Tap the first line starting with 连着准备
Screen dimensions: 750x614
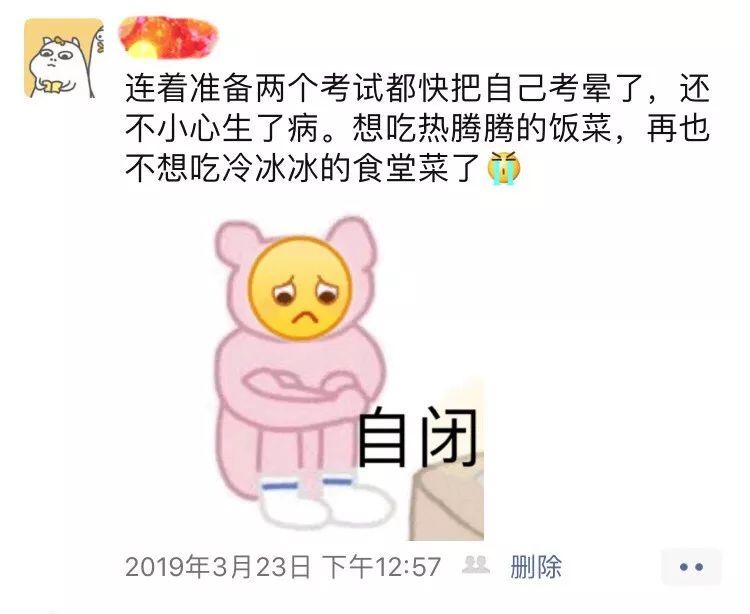coord(417,88)
